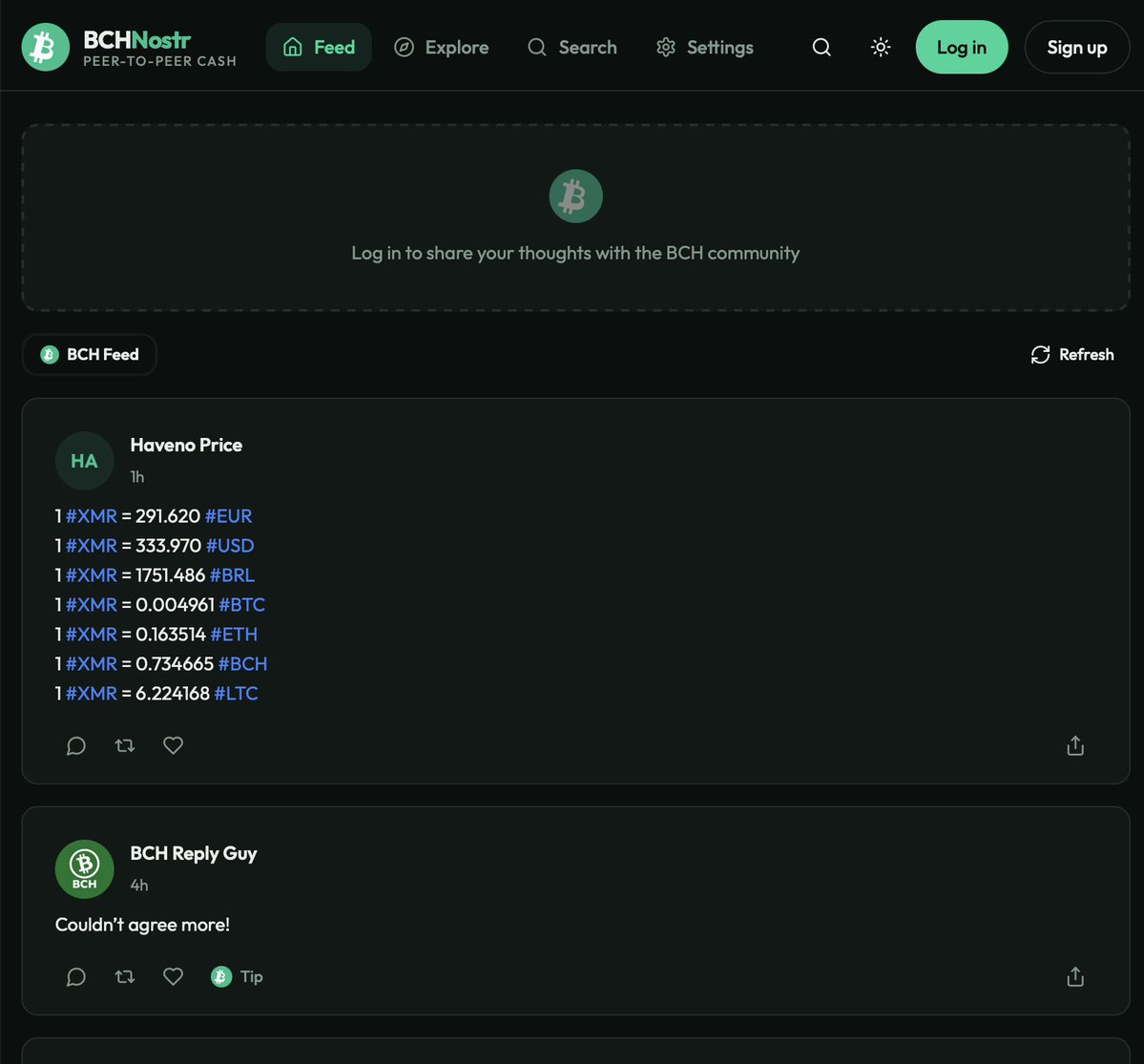Open the Haveno Price profile name
This screenshot has height=1064, width=1144.
tap(186, 445)
